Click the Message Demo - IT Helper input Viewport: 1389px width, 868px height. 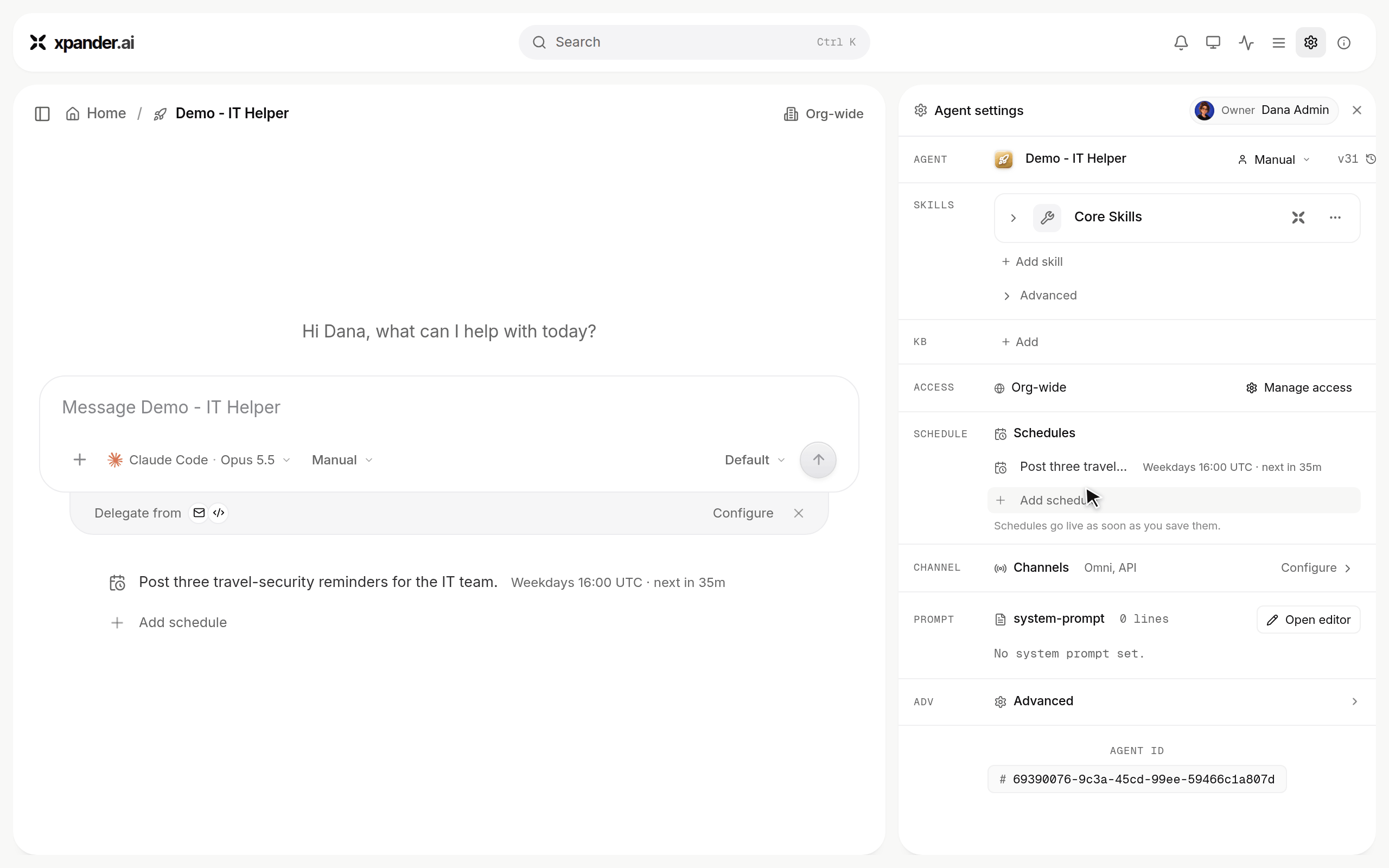[x=449, y=407]
